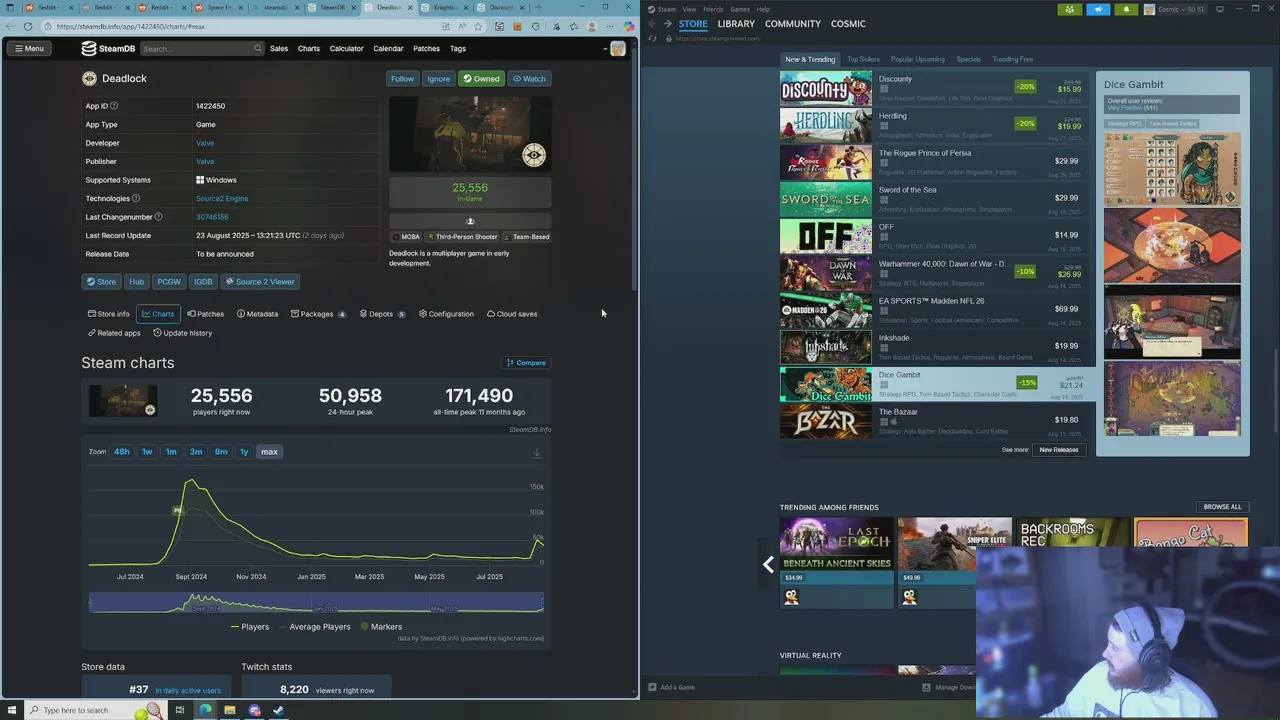Toggle Average Players series in chart legend
The image size is (1280, 720).
tap(314, 627)
